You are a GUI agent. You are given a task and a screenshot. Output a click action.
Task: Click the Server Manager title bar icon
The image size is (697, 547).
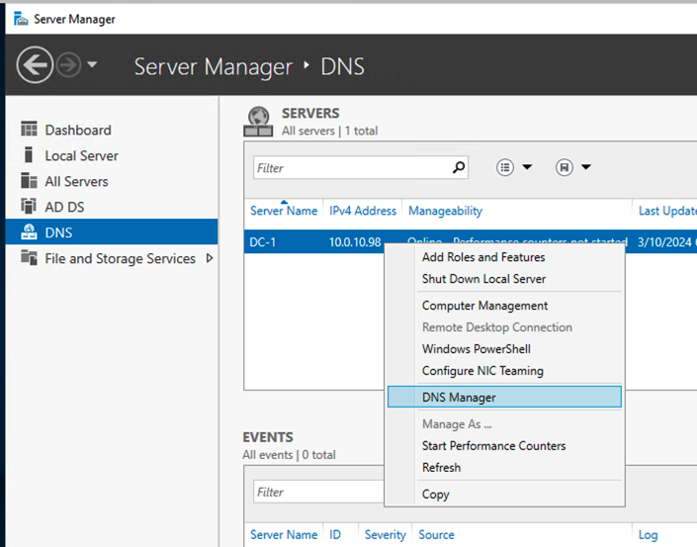[20, 19]
